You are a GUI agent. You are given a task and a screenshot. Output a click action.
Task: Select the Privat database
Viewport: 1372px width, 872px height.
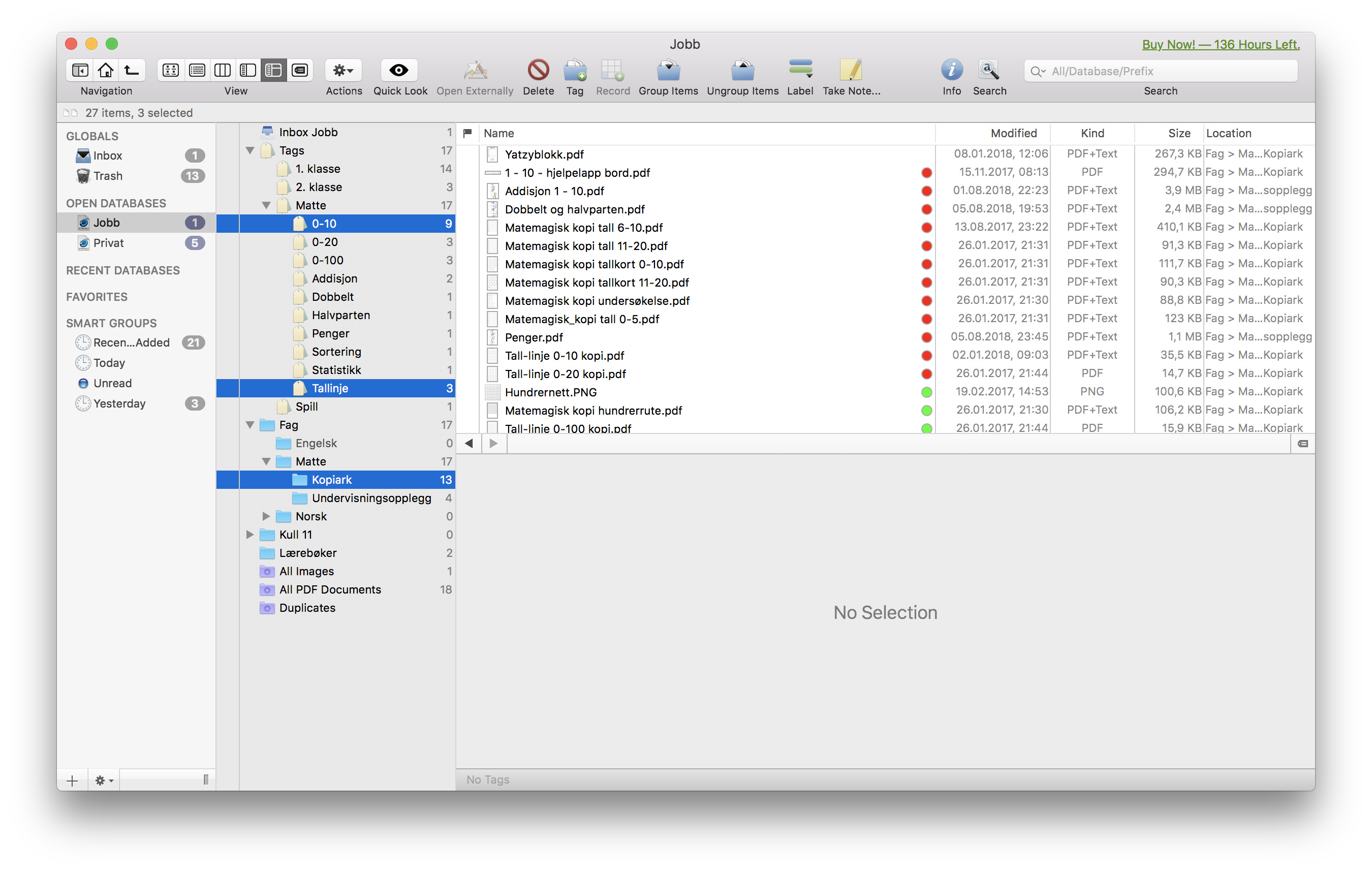108,243
